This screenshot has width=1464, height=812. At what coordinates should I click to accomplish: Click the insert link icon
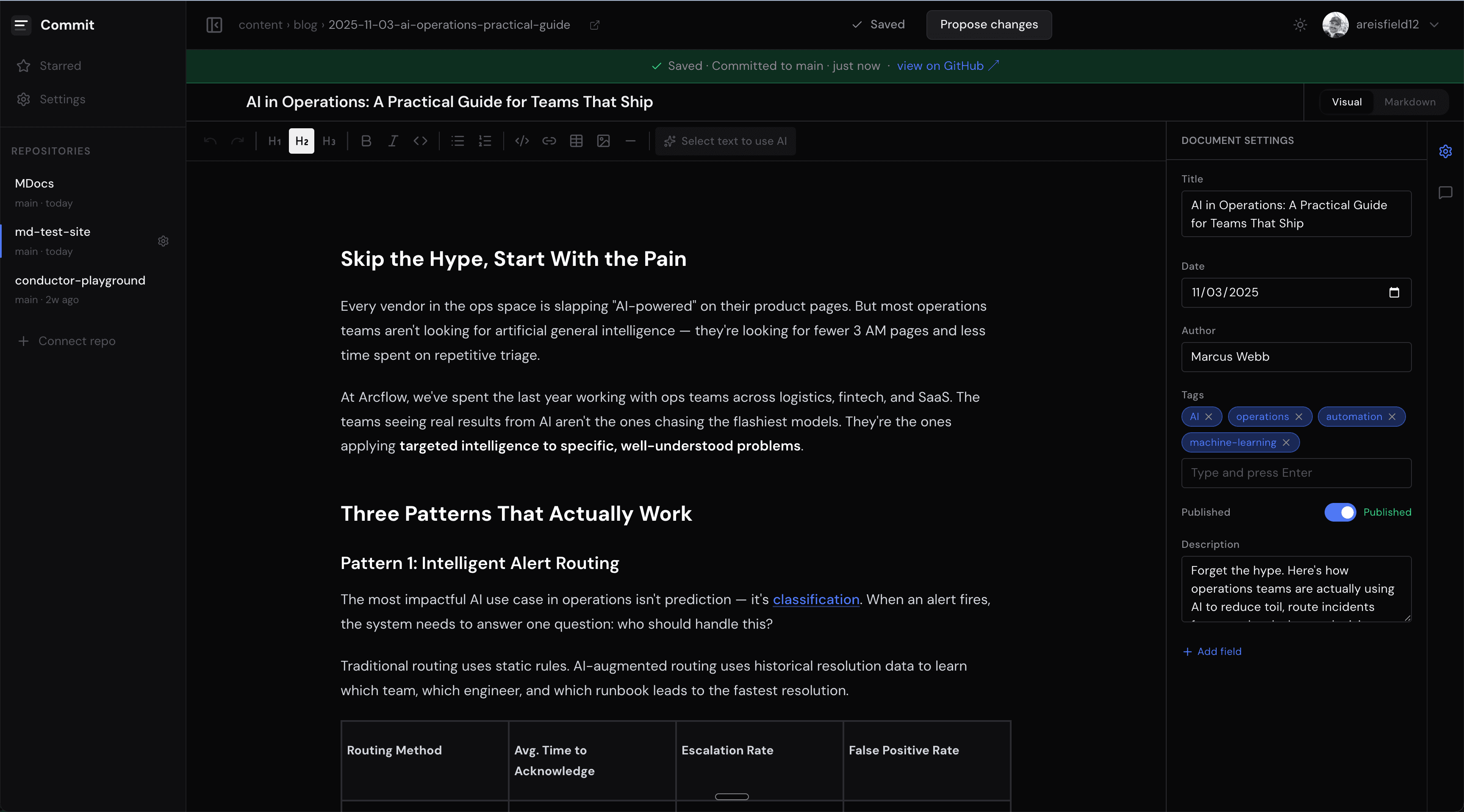click(549, 141)
